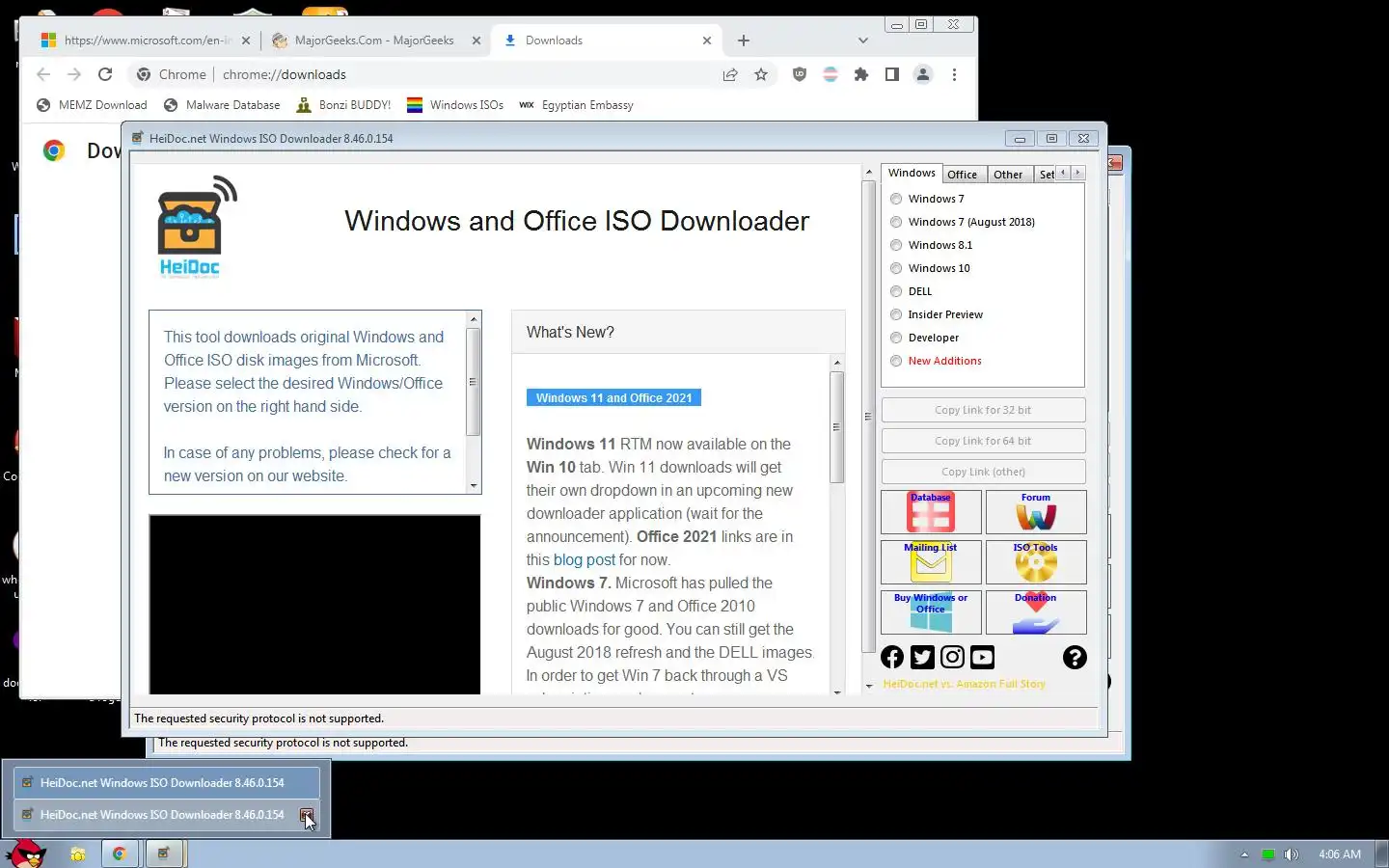This screenshot has height=868, width=1389.
Task: Select the New Additions radio button
Action: [896, 361]
